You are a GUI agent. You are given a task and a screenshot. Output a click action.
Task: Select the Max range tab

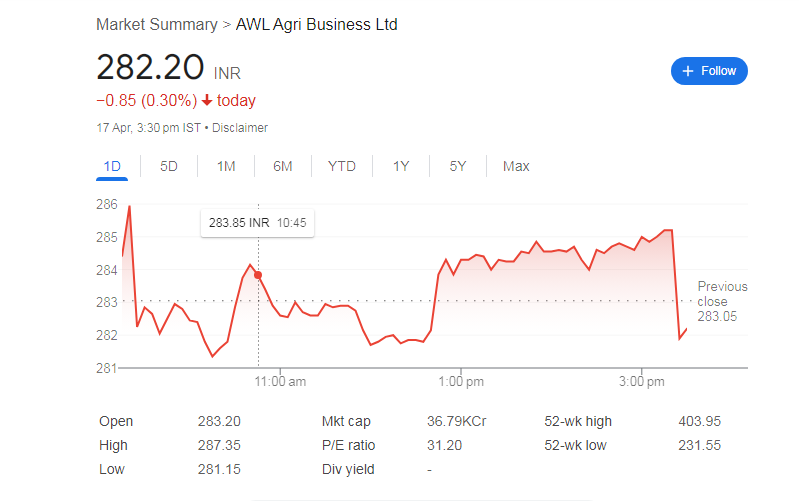pyautogui.click(x=516, y=166)
